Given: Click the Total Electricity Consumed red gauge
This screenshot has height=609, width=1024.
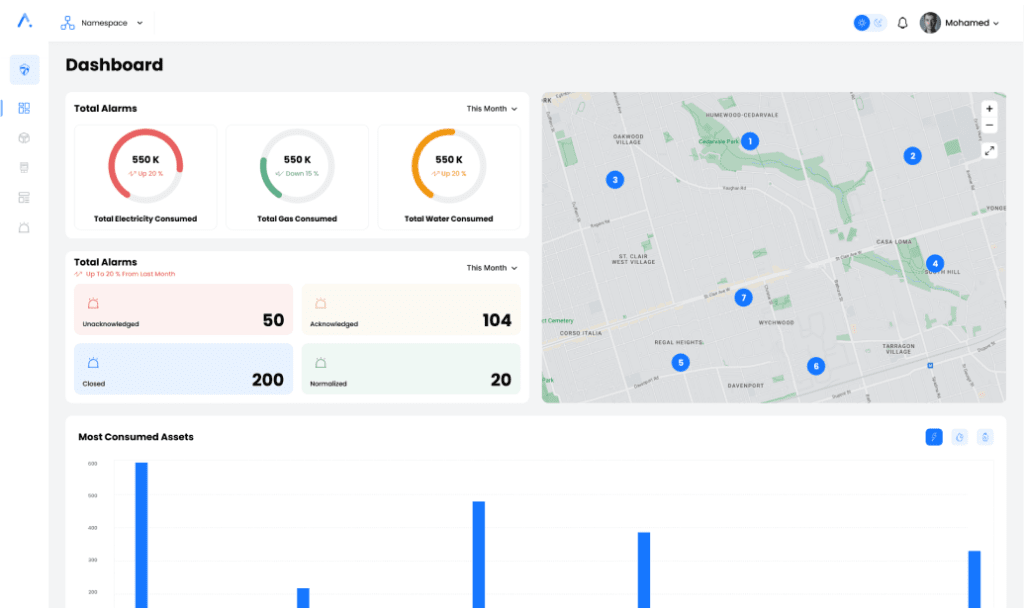Looking at the screenshot, I should point(146,166).
